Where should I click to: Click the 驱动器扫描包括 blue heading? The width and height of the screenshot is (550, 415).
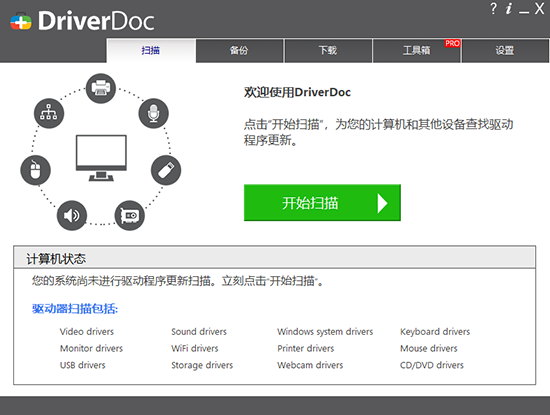[x=75, y=309]
